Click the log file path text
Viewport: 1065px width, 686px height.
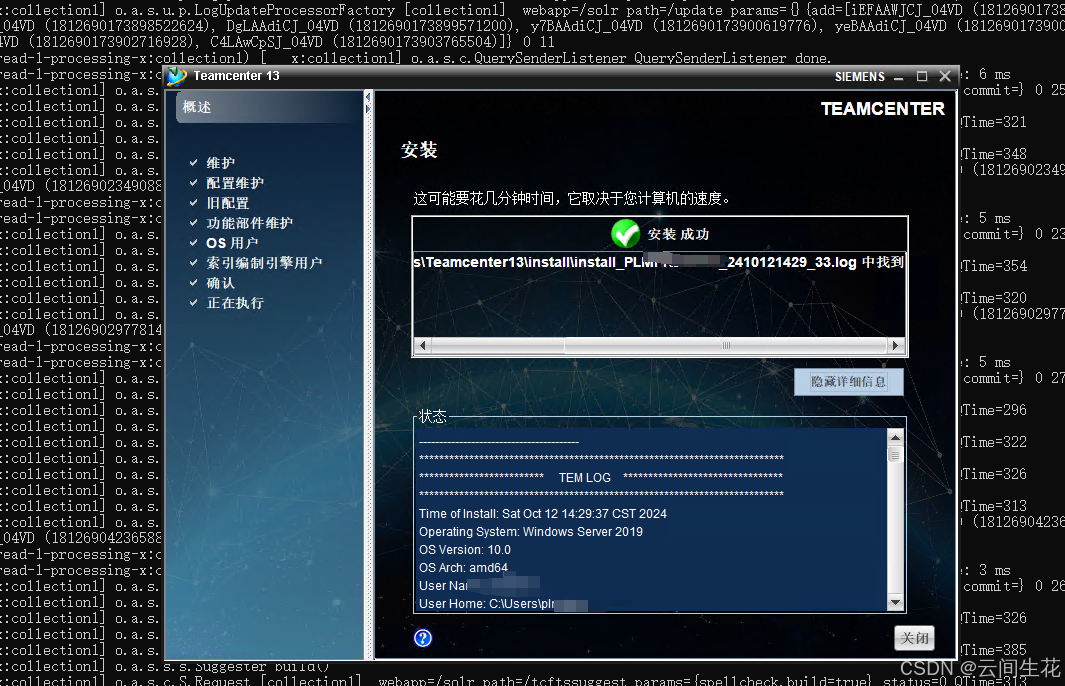[x=658, y=262]
